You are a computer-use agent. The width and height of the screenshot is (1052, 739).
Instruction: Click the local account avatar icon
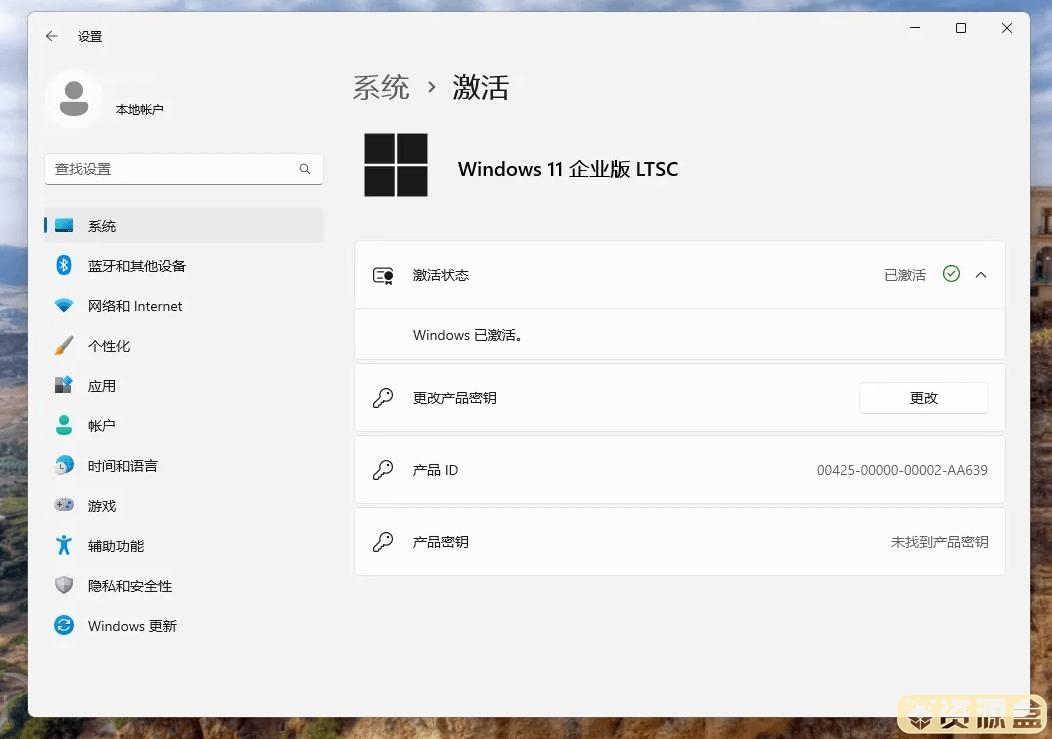click(x=74, y=99)
